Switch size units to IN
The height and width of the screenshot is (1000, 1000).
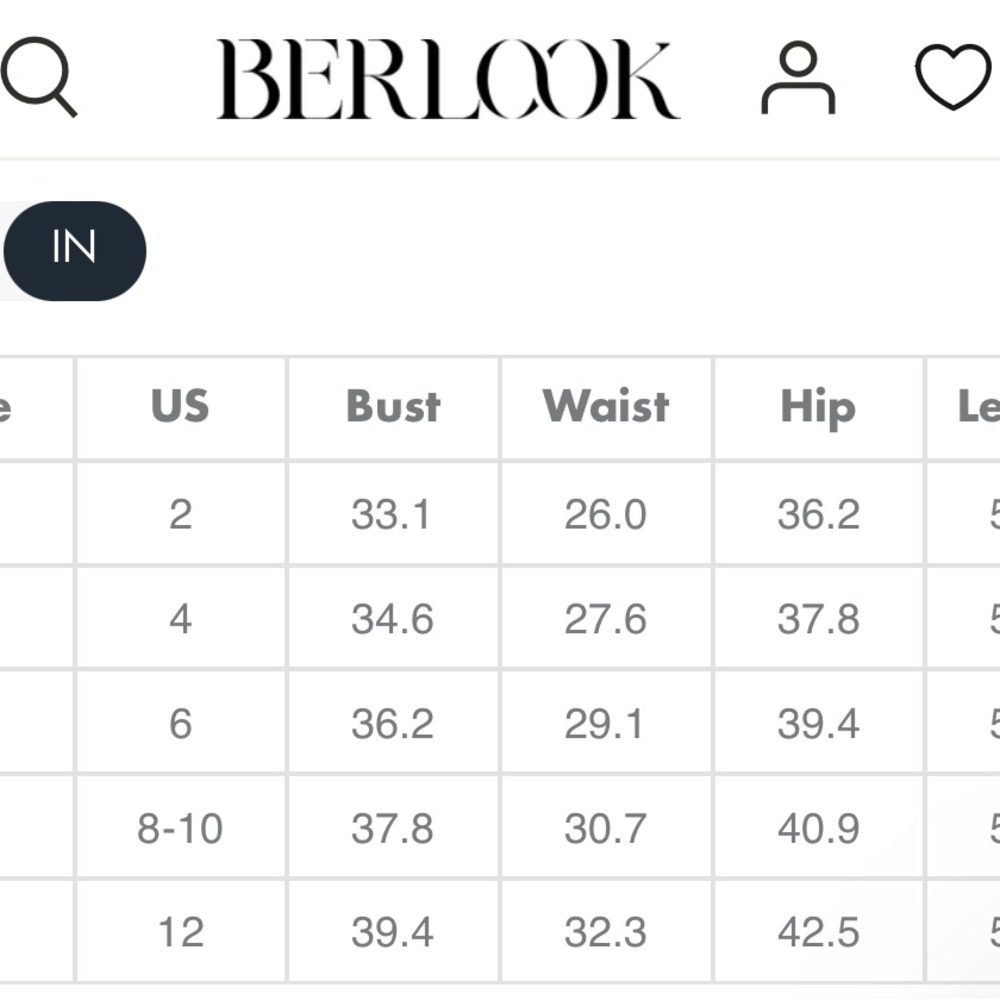pos(75,251)
